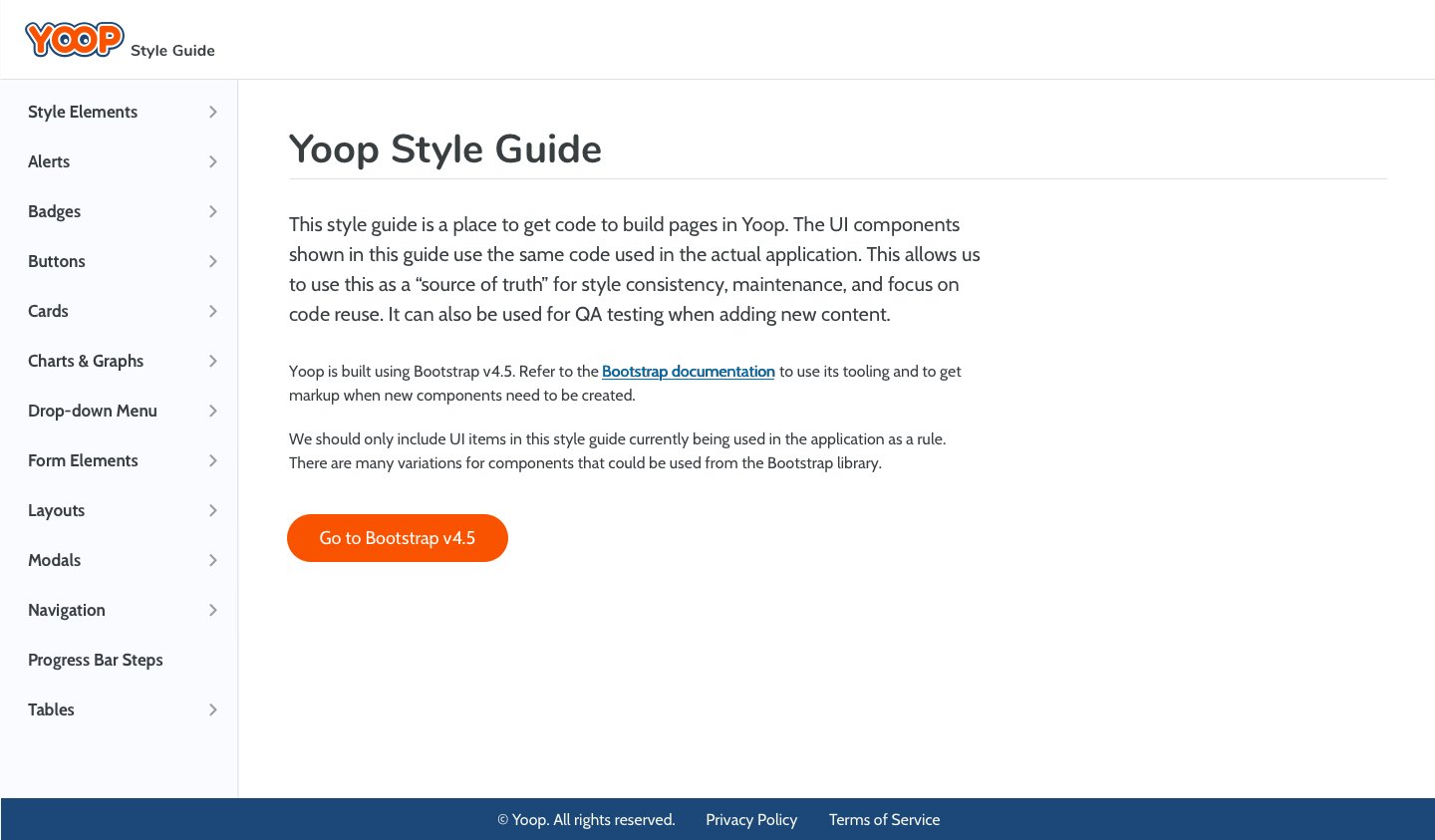Expand the Navigation chevron arrow
1435x840 pixels.
coord(212,610)
